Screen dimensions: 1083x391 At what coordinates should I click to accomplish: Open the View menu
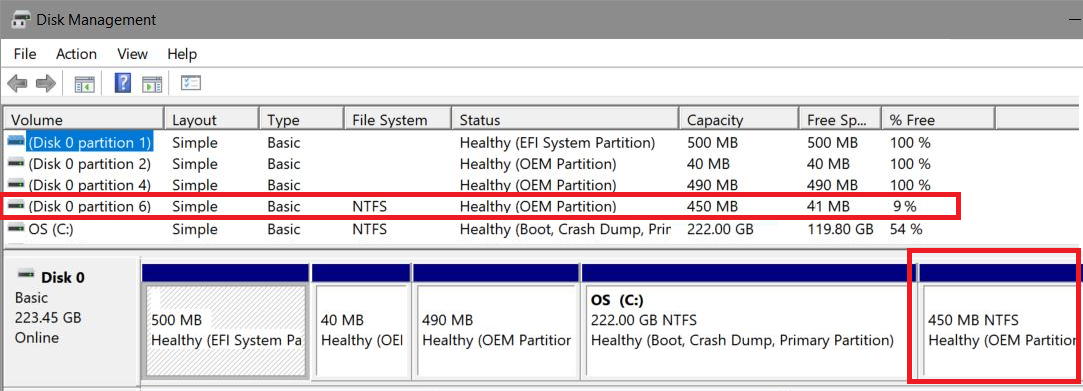coord(132,54)
